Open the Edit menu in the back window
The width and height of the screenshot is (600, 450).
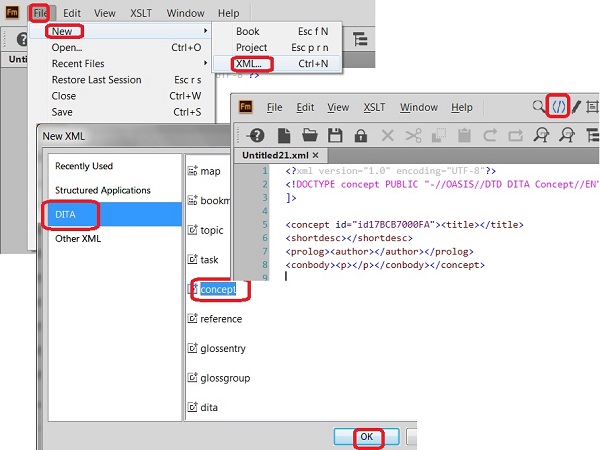point(72,13)
